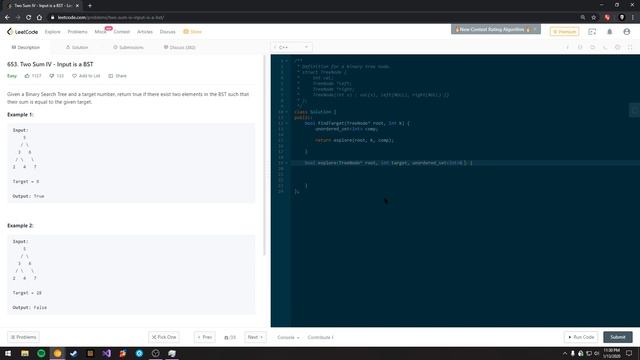
Task: Open the editor settings gear icon
Action: [618, 47]
